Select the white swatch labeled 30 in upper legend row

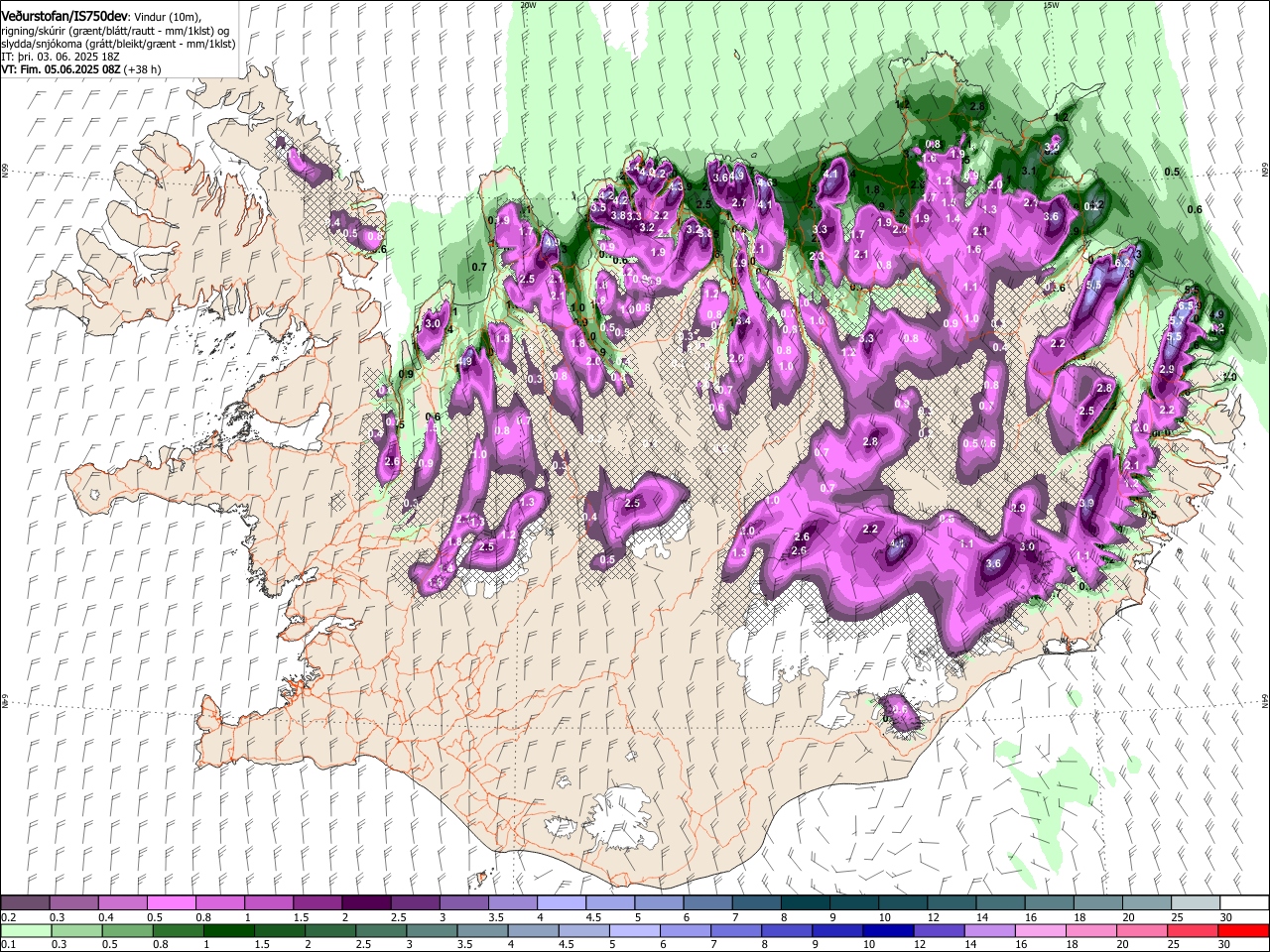point(1244,902)
